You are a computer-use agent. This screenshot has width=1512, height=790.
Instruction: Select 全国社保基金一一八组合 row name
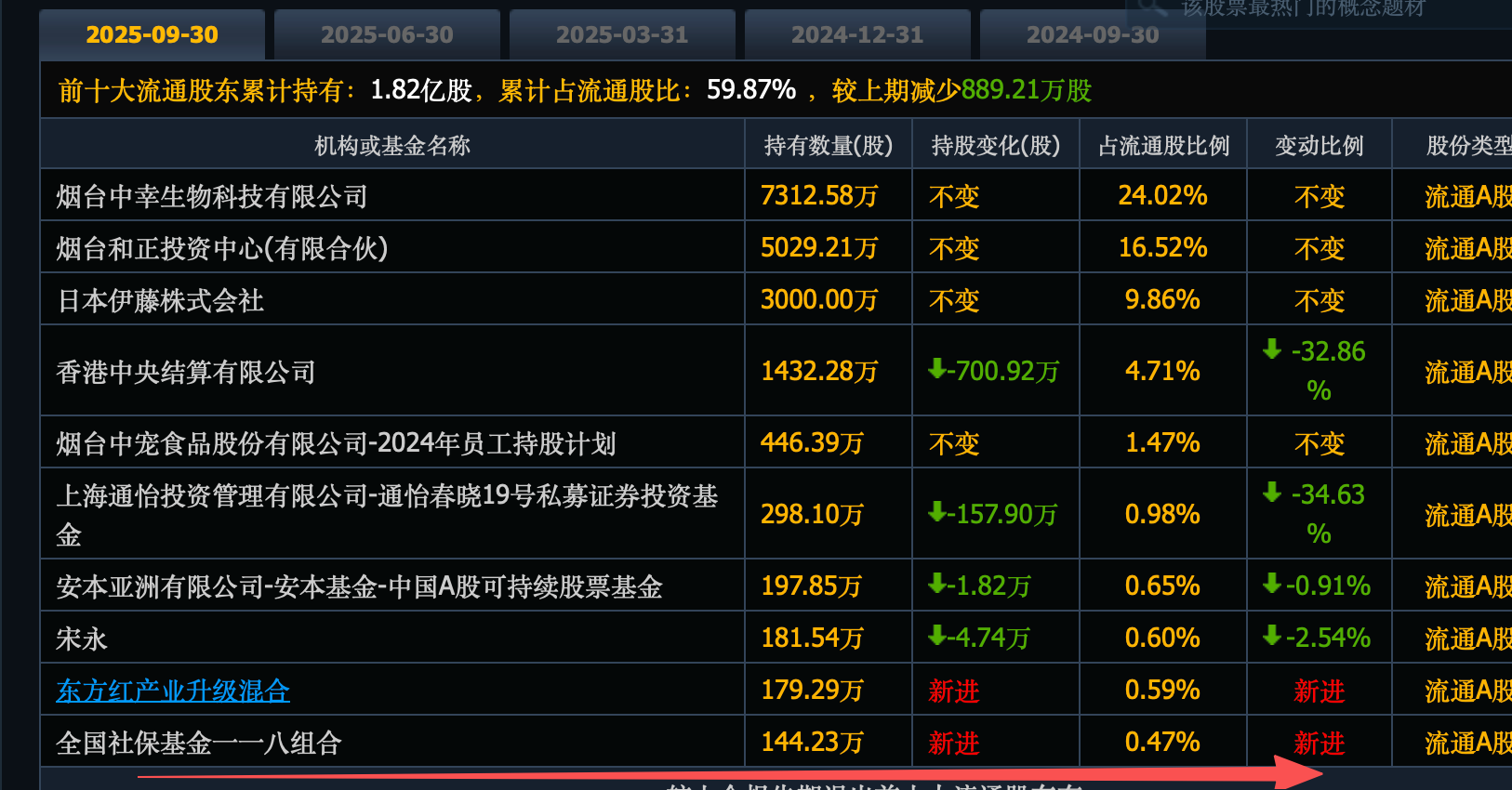tap(199, 743)
